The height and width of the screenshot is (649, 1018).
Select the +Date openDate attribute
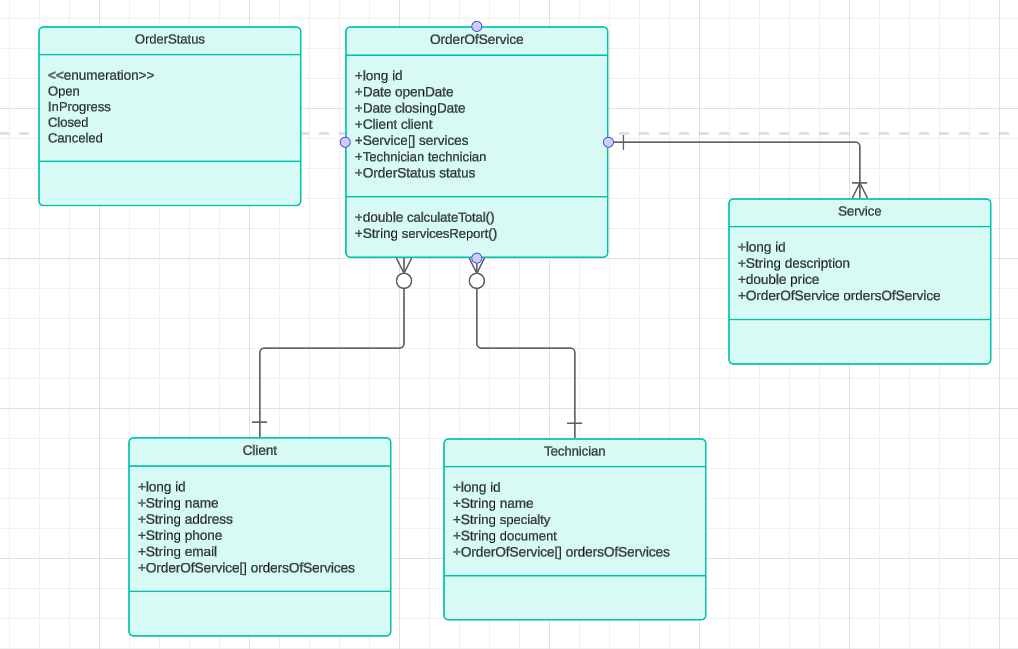point(404,92)
